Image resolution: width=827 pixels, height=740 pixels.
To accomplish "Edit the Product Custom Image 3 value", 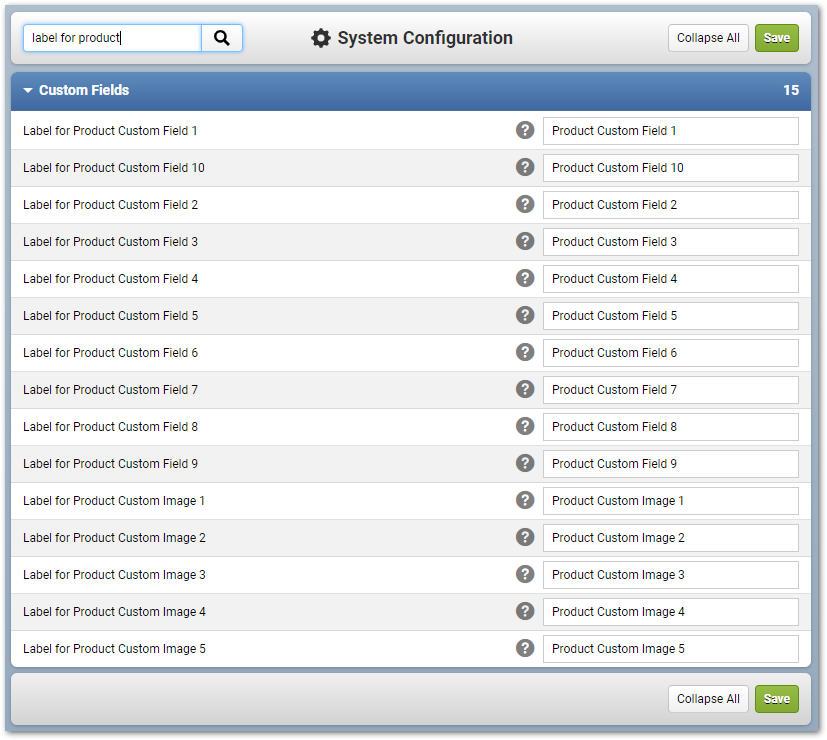I will [670, 575].
